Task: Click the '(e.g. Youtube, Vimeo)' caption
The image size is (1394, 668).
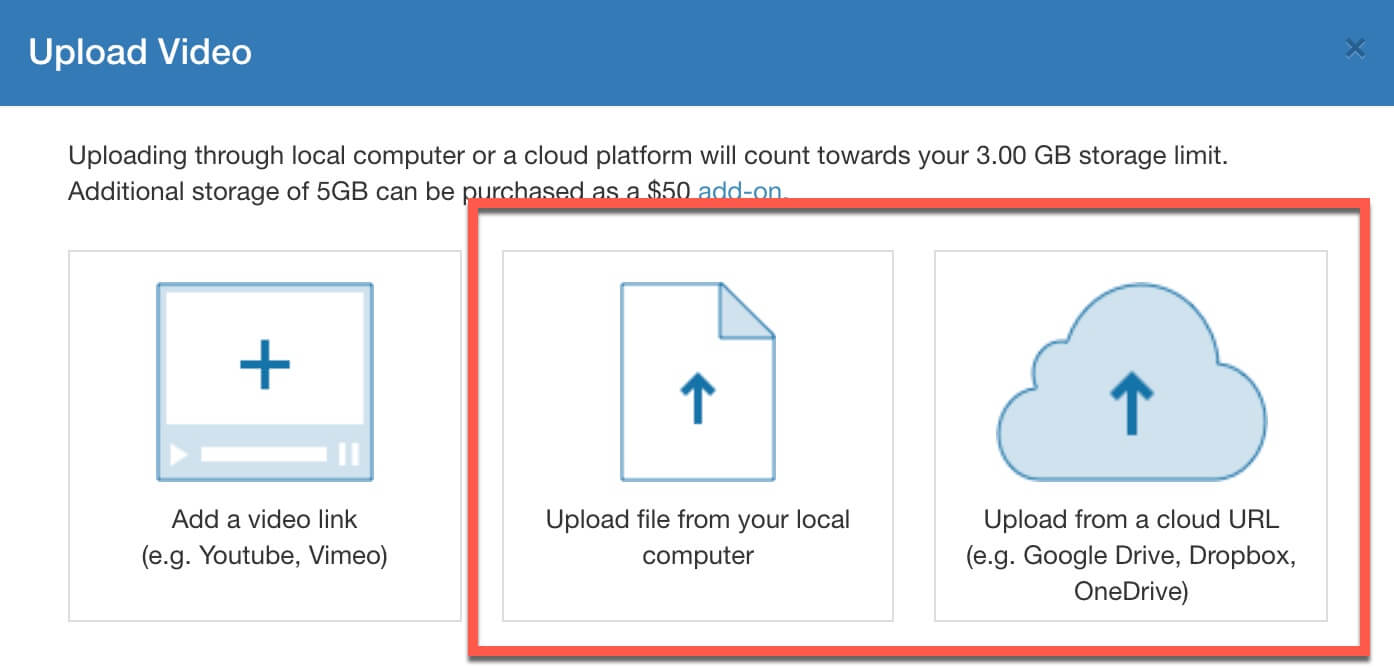Action: pyautogui.click(x=264, y=555)
